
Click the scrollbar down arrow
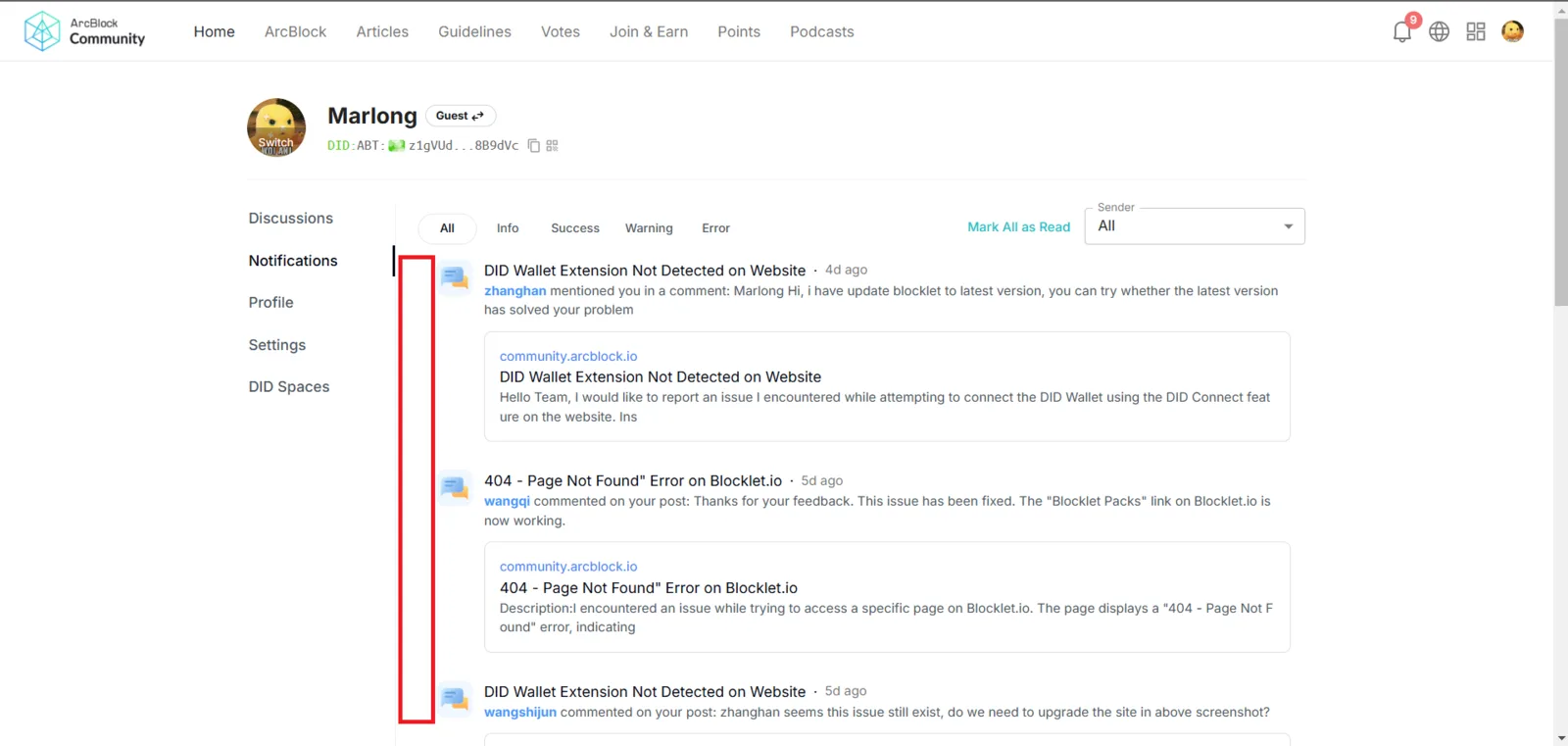(x=1561, y=737)
